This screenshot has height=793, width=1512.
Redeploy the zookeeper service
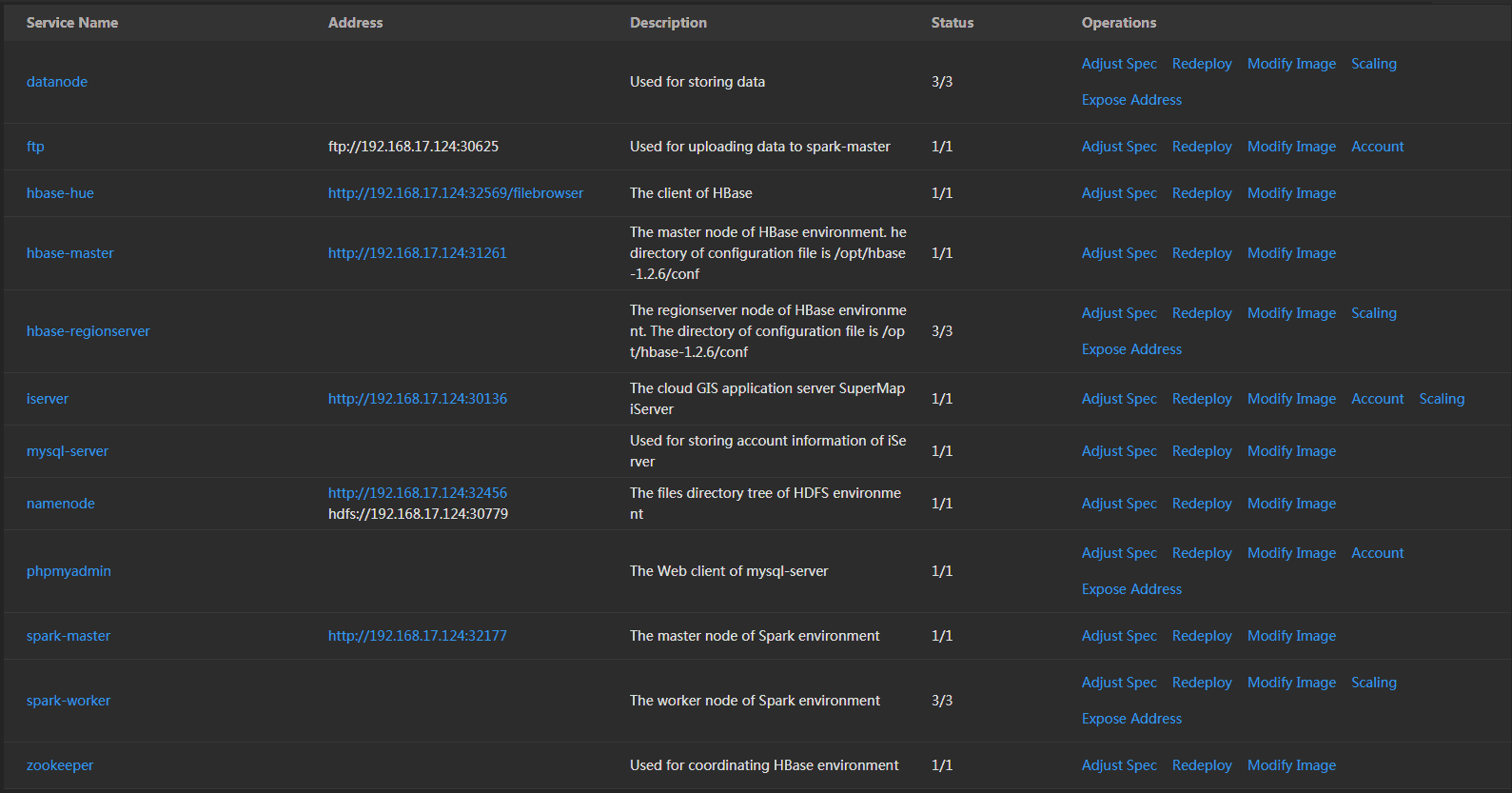point(1202,765)
